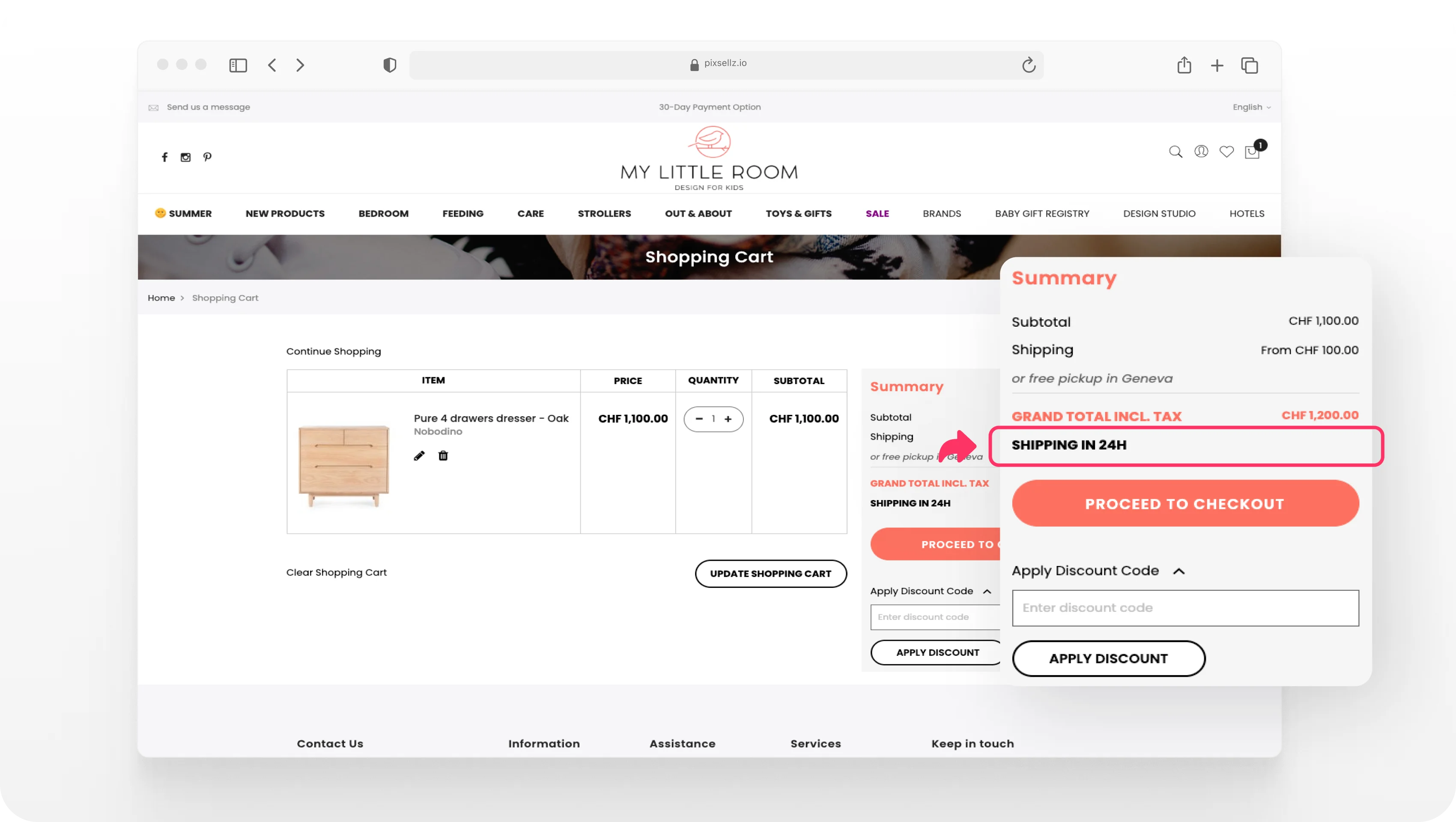Click the Continue Shopping link
The image size is (1456, 822).
tap(334, 351)
